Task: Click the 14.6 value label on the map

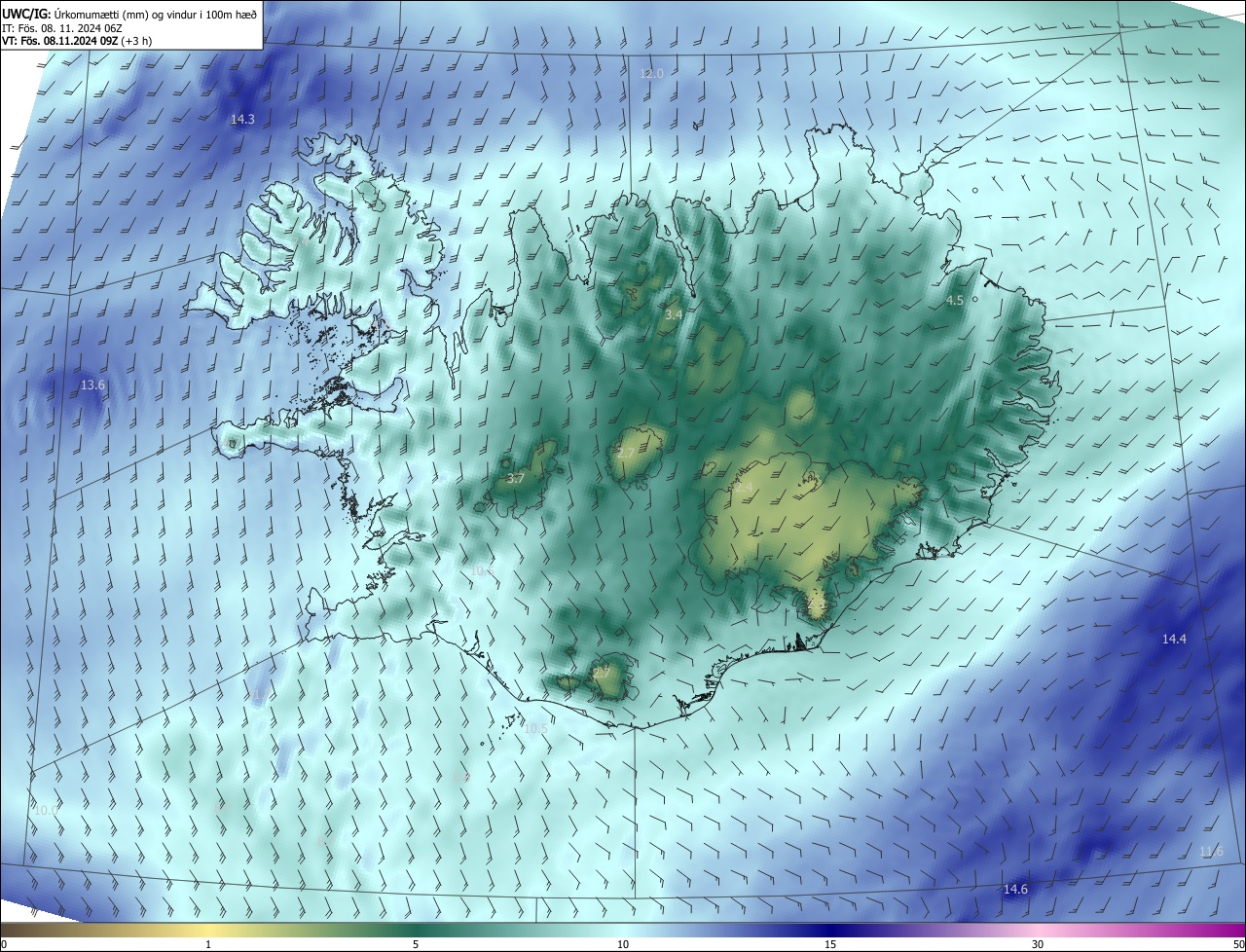Action: [x=1015, y=890]
